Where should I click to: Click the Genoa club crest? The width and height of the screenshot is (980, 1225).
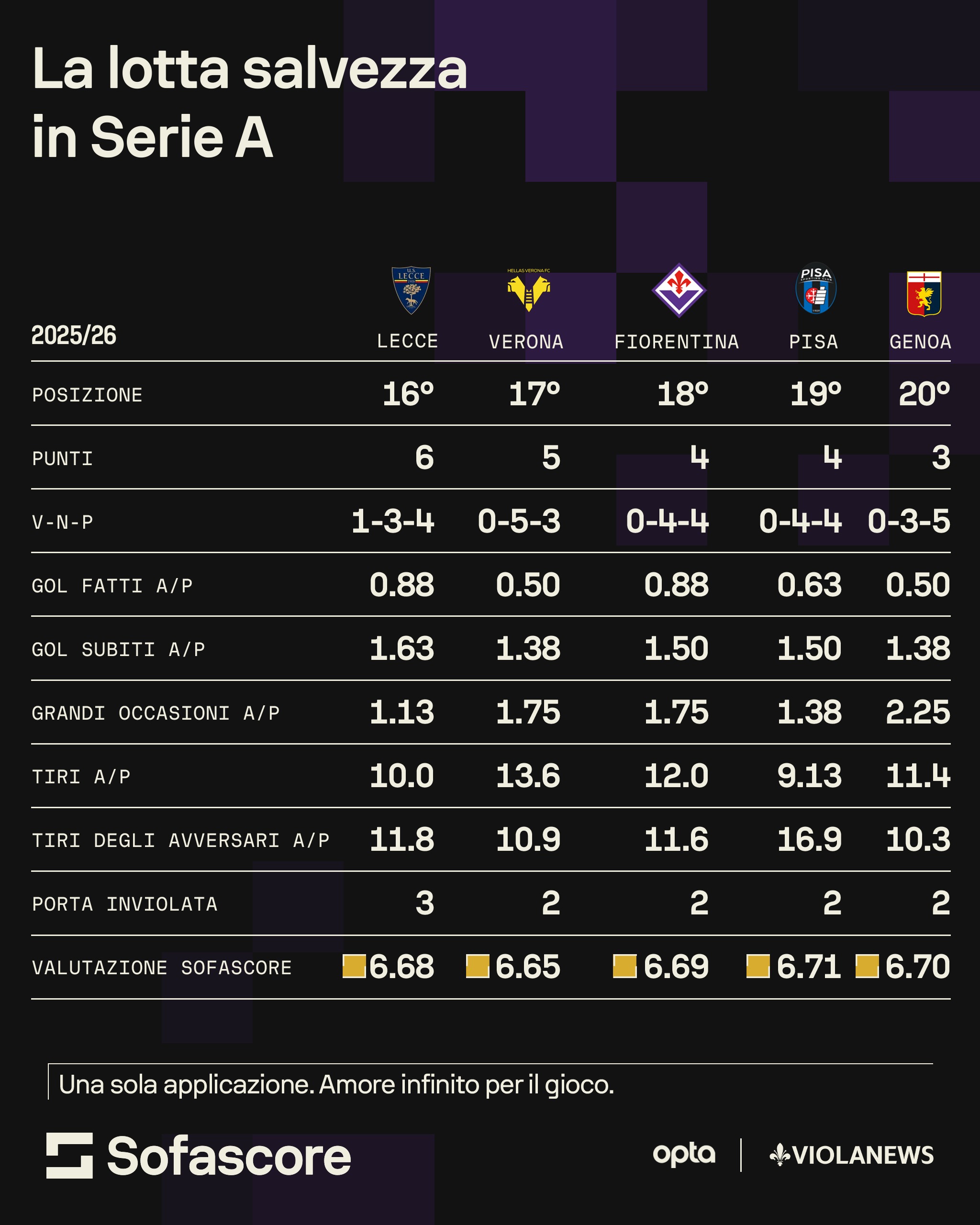924,293
